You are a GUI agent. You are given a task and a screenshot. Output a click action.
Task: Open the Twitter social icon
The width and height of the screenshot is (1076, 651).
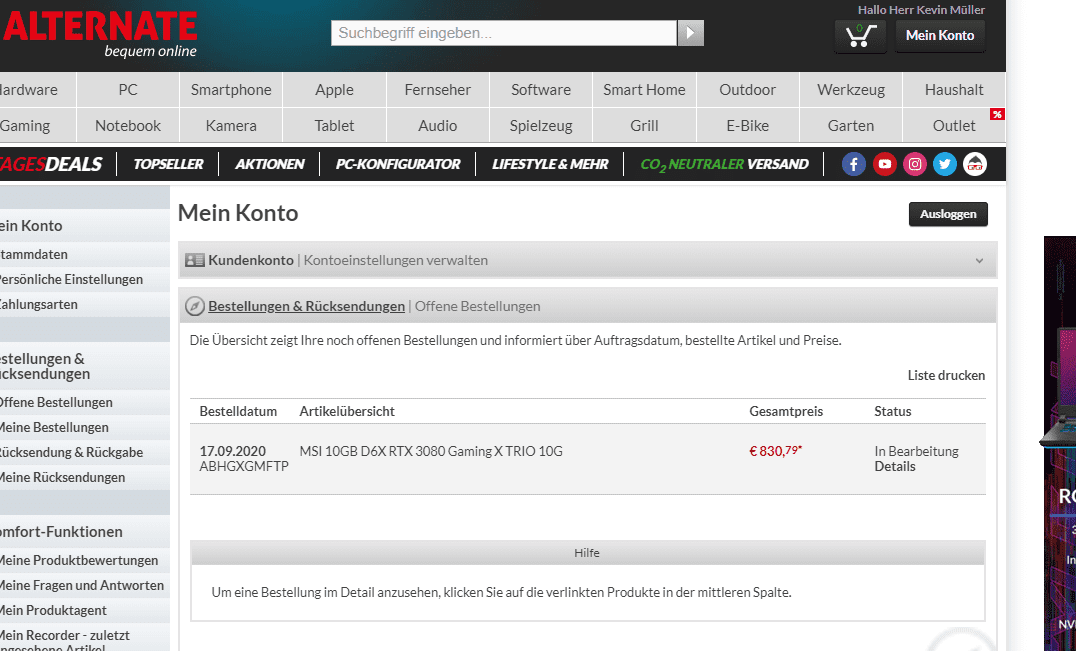(945, 164)
